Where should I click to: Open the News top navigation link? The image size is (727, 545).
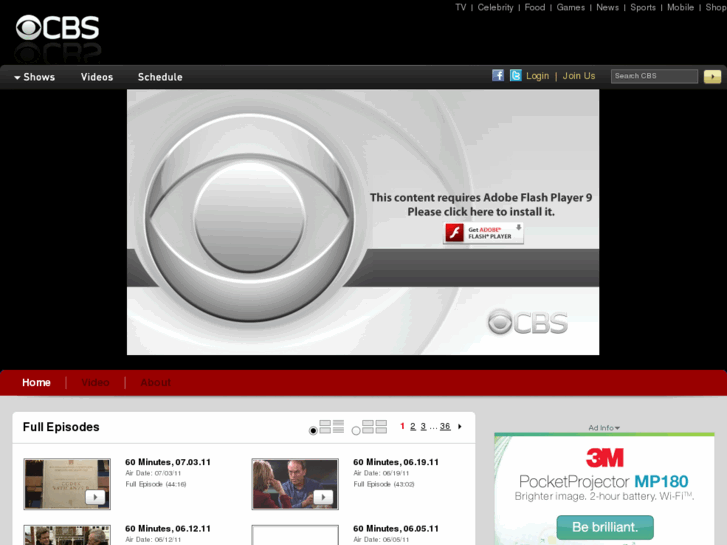pyautogui.click(x=607, y=7)
